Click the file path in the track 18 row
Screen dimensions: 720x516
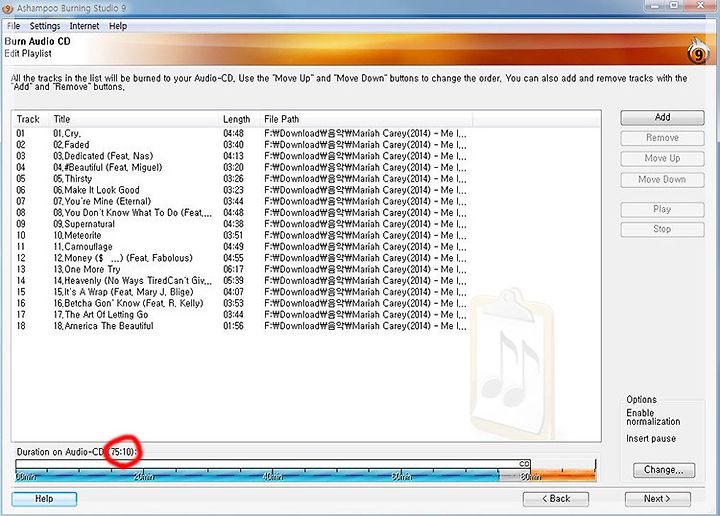point(365,326)
